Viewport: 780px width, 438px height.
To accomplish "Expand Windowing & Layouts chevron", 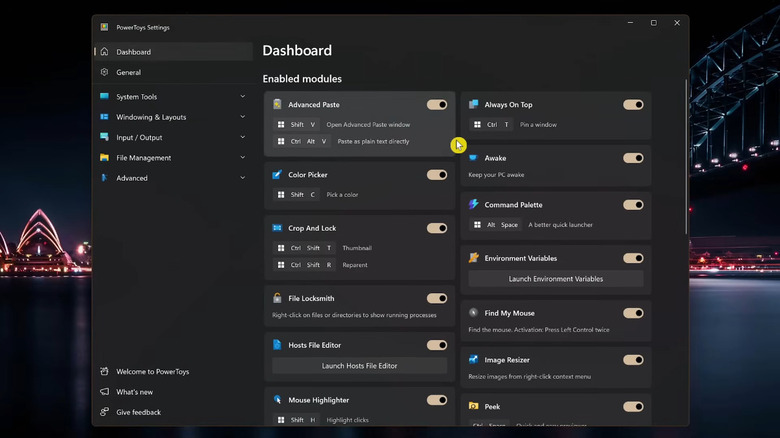I will coord(243,116).
